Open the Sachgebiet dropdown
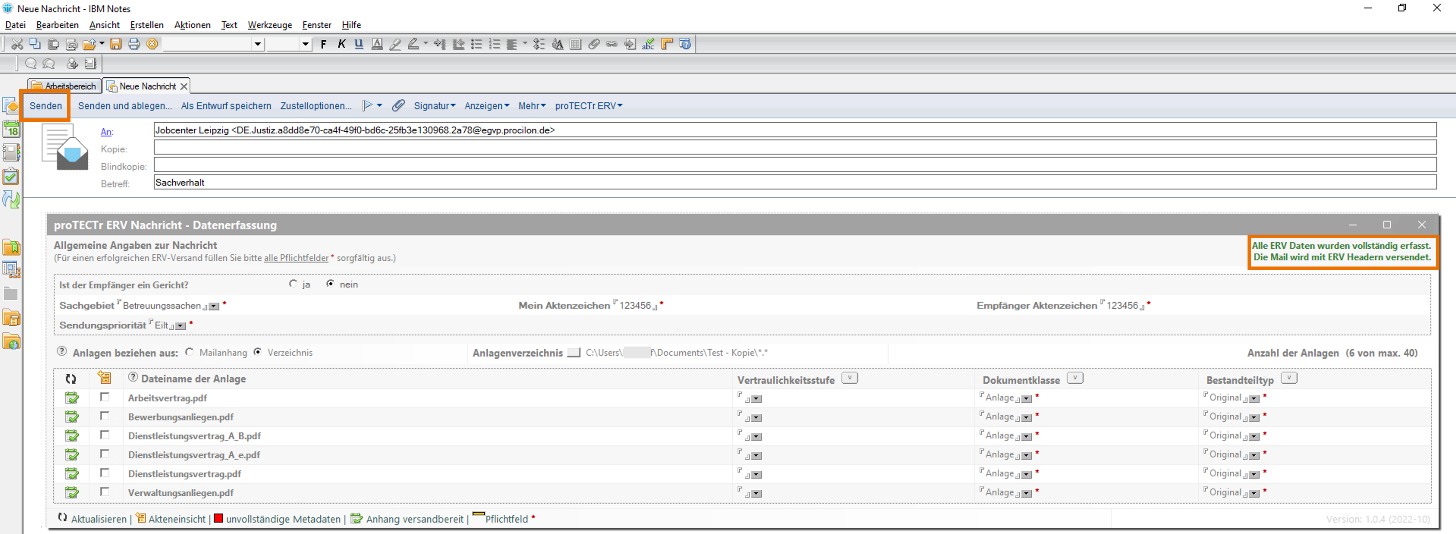 point(214,306)
